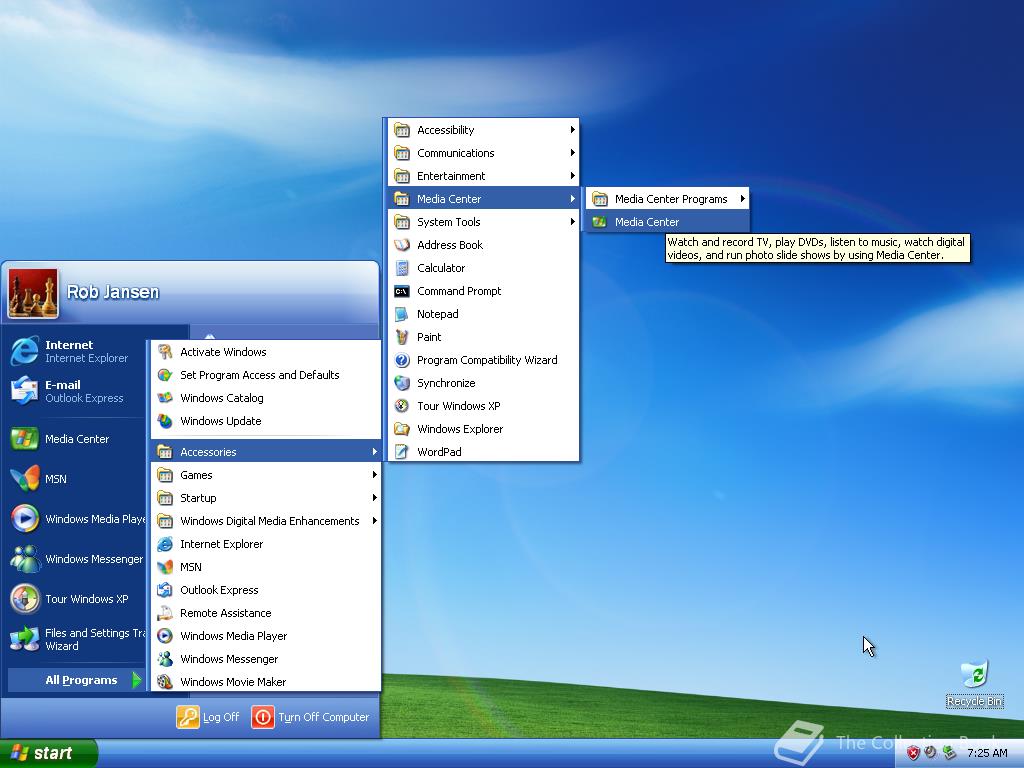Expand Media Center Programs submenu
Viewport: 1024px width, 768px height.
tap(667, 199)
